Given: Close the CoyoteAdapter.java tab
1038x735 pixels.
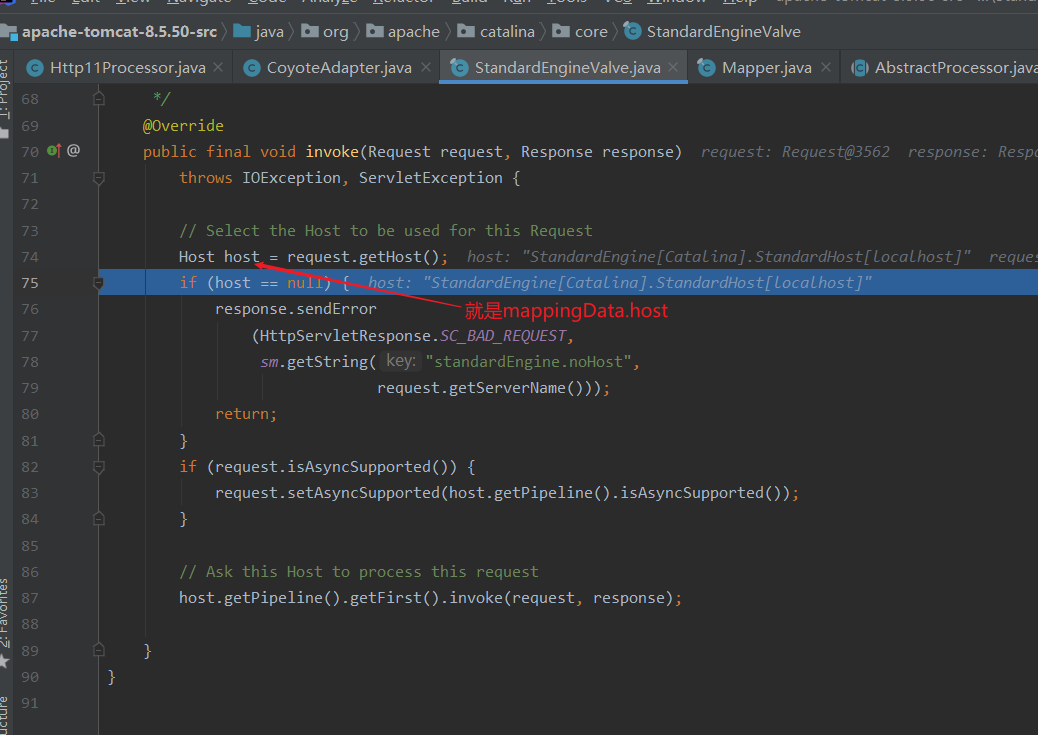Looking at the screenshot, I should (x=426, y=68).
